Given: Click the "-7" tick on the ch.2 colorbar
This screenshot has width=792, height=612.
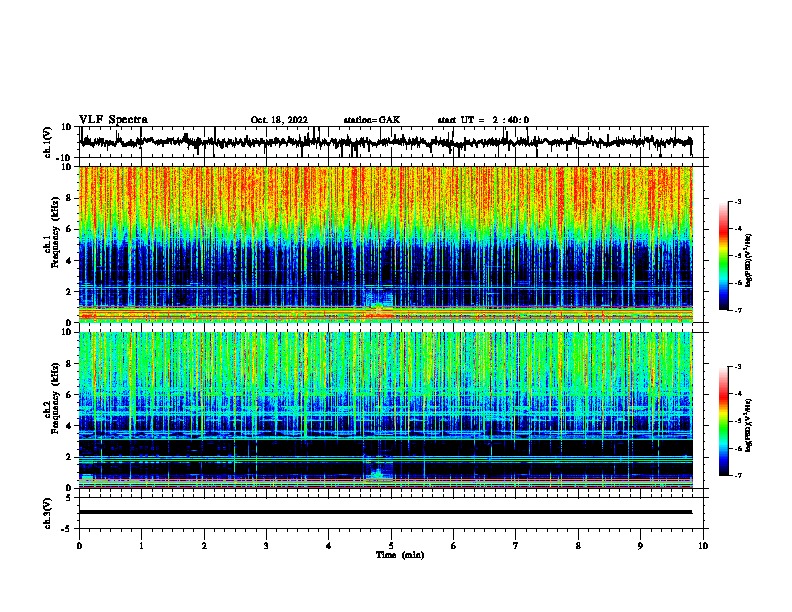Looking at the screenshot, I should (738, 475).
